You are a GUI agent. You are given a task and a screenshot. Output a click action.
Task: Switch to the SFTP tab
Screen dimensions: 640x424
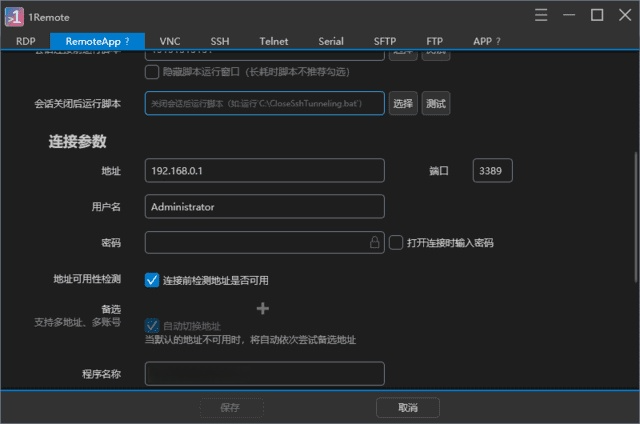coord(385,41)
